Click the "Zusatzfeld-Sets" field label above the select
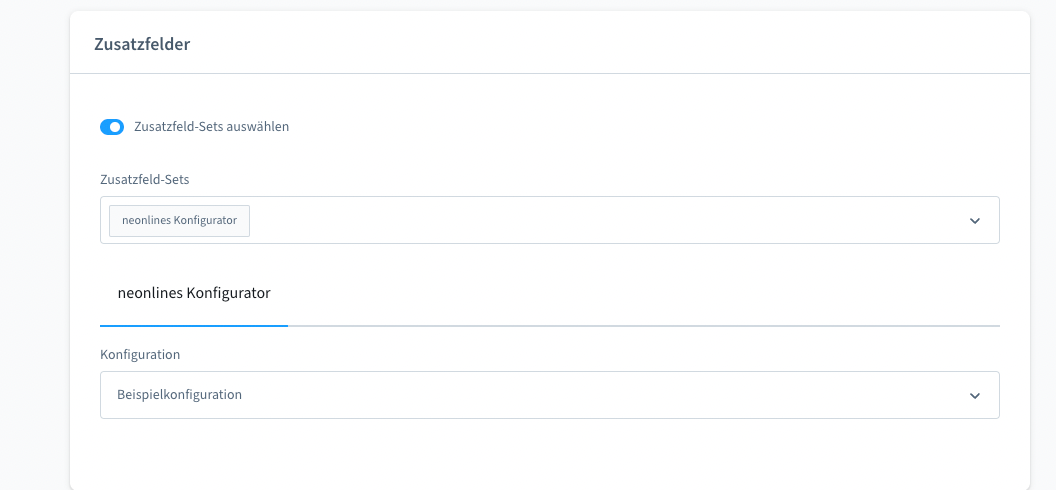1056x490 pixels. point(146,179)
